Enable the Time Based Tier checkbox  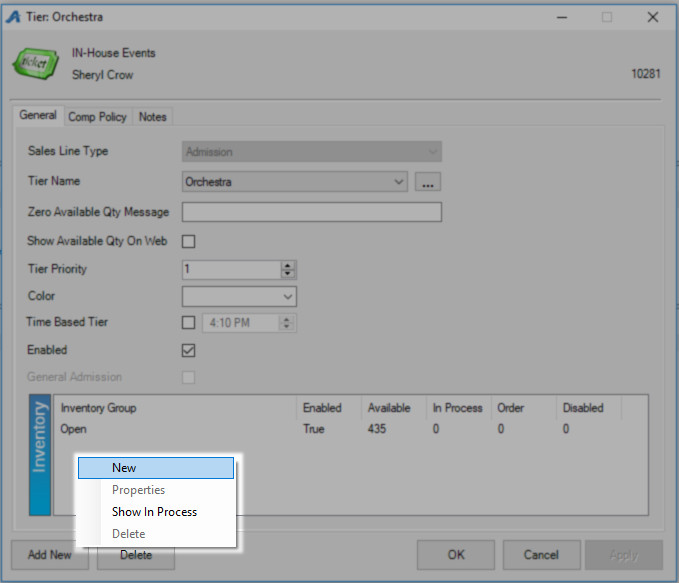pos(188,323)
